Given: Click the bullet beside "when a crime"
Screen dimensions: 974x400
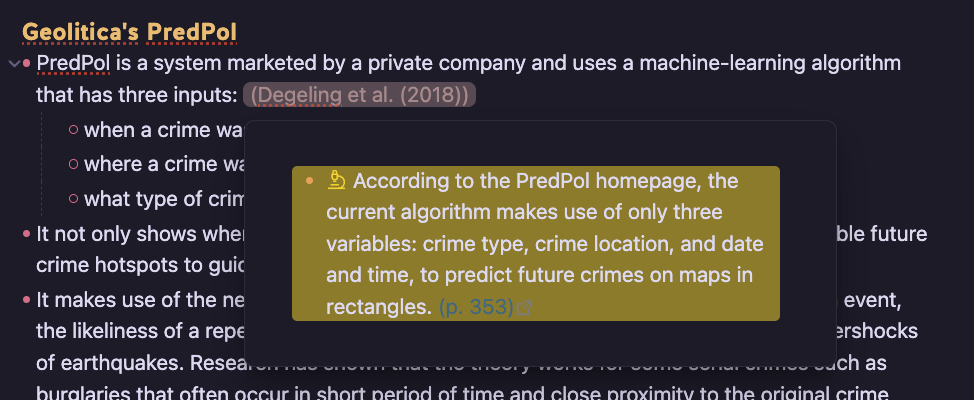Looking at the screenshot, I should [73, 130].
